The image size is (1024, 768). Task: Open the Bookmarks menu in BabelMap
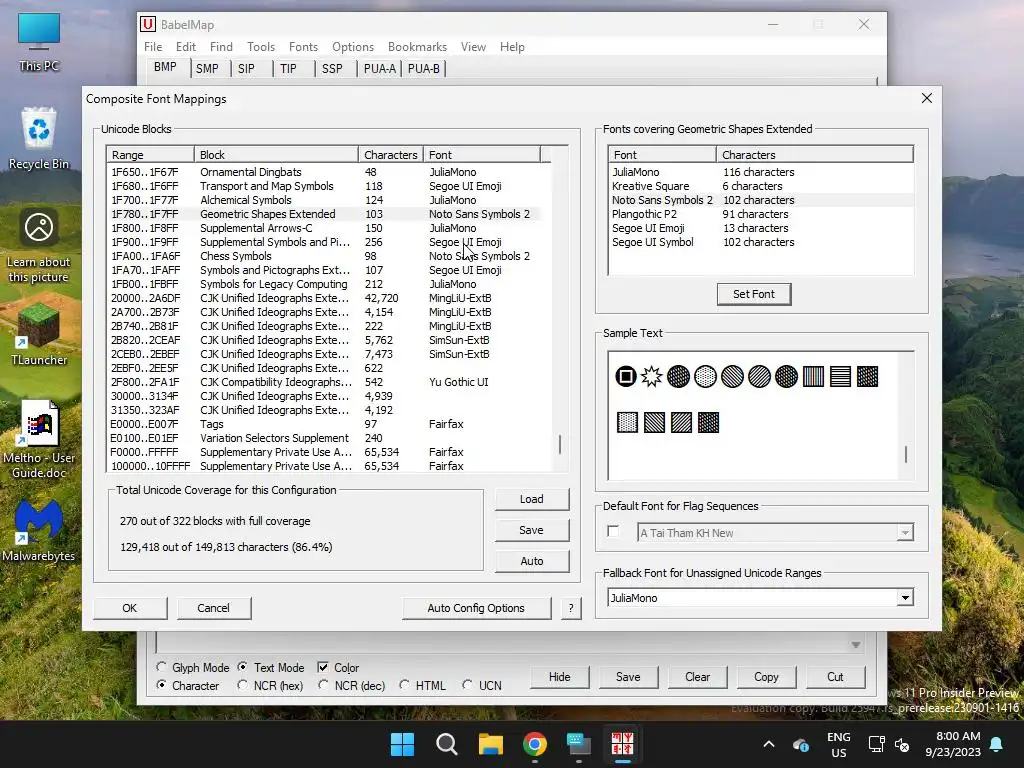[417, 46]
